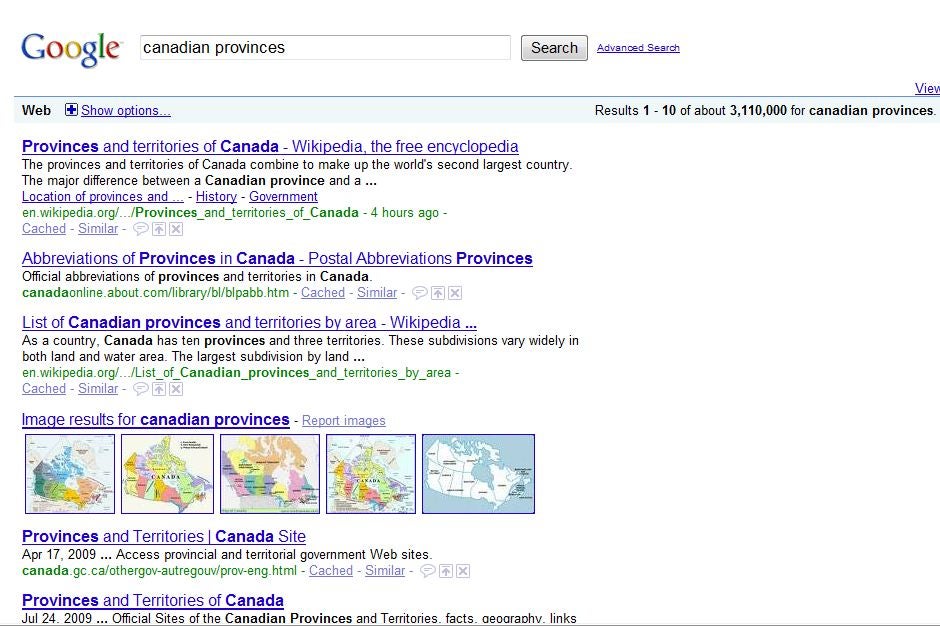Open Abbreviations of Provinces in Canada result
Screen dimensions: 940x627
coord(277,258)
